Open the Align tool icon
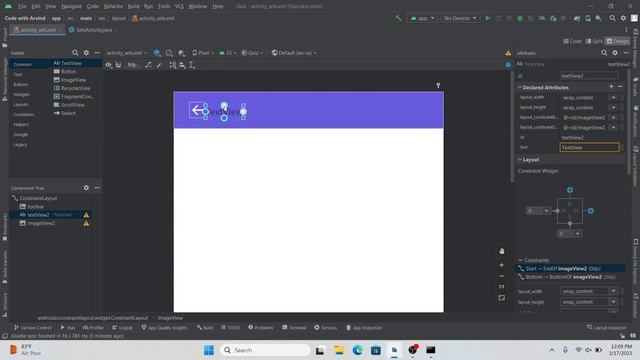This screenshot has width=640, height=360. [x=182, y=65]
